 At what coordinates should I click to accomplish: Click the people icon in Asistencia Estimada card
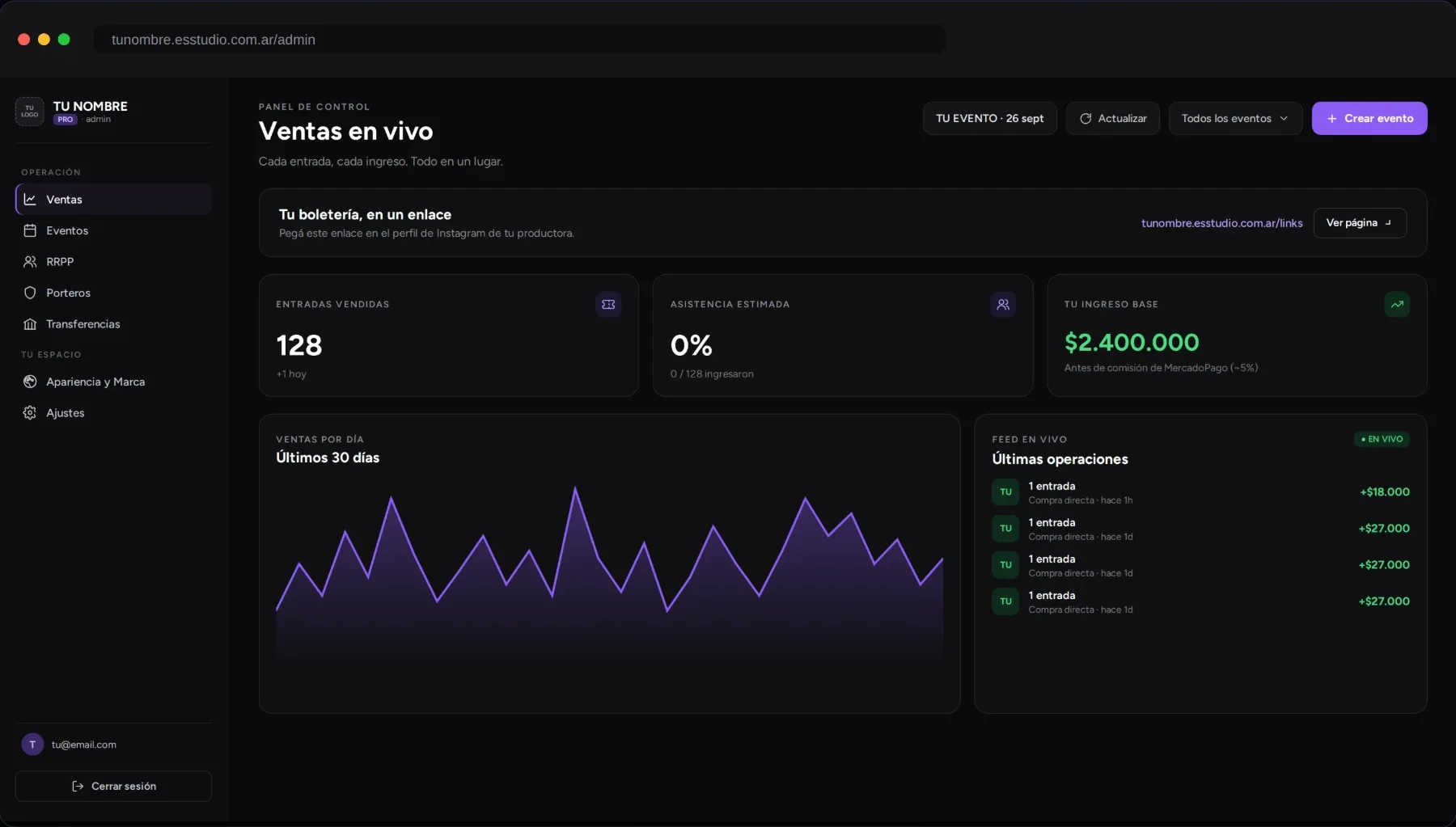coord(1003,305)
